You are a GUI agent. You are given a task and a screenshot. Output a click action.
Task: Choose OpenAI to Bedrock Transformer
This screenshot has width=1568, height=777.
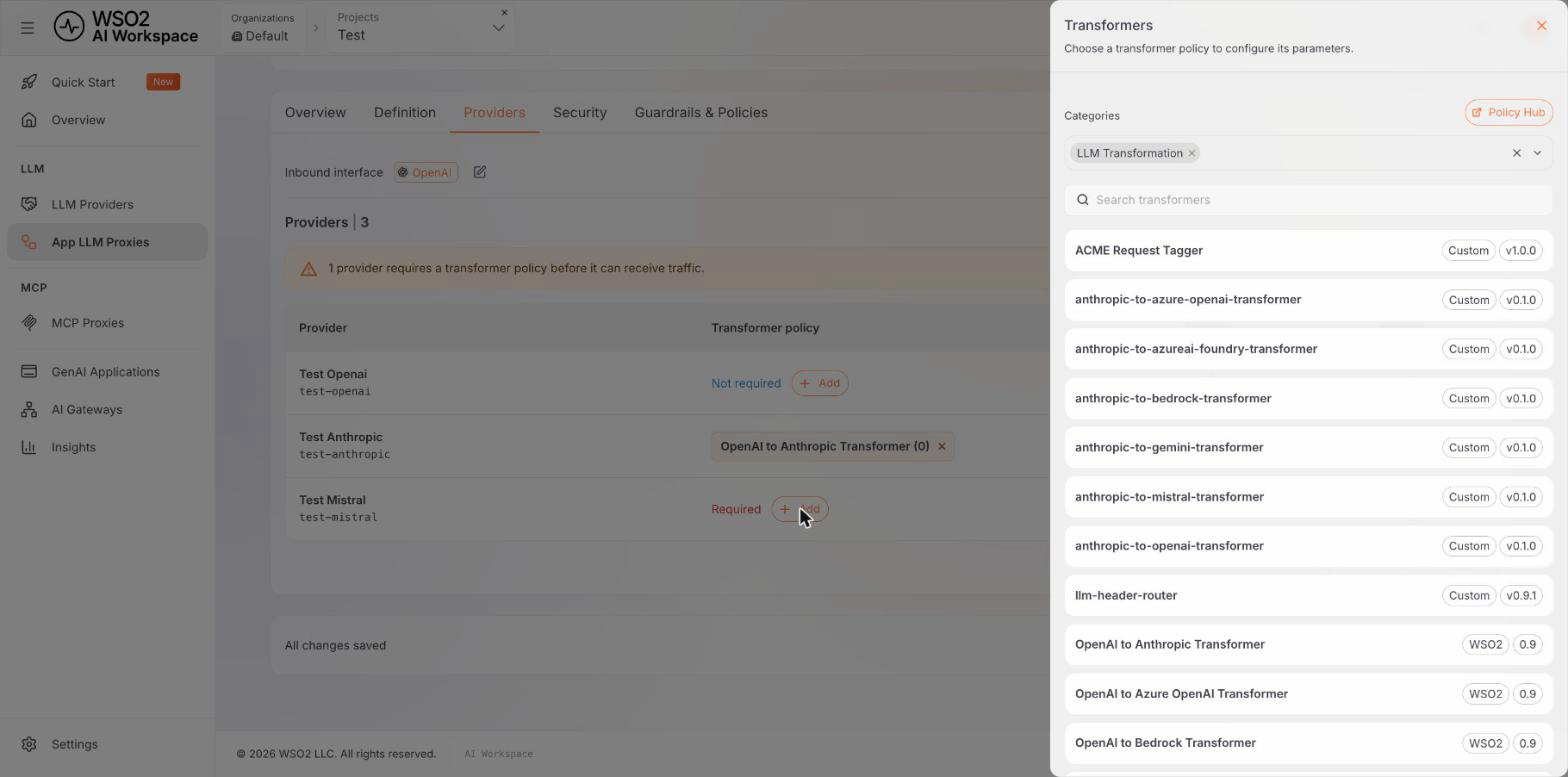pyautogui.click(x=1308, y=743)
